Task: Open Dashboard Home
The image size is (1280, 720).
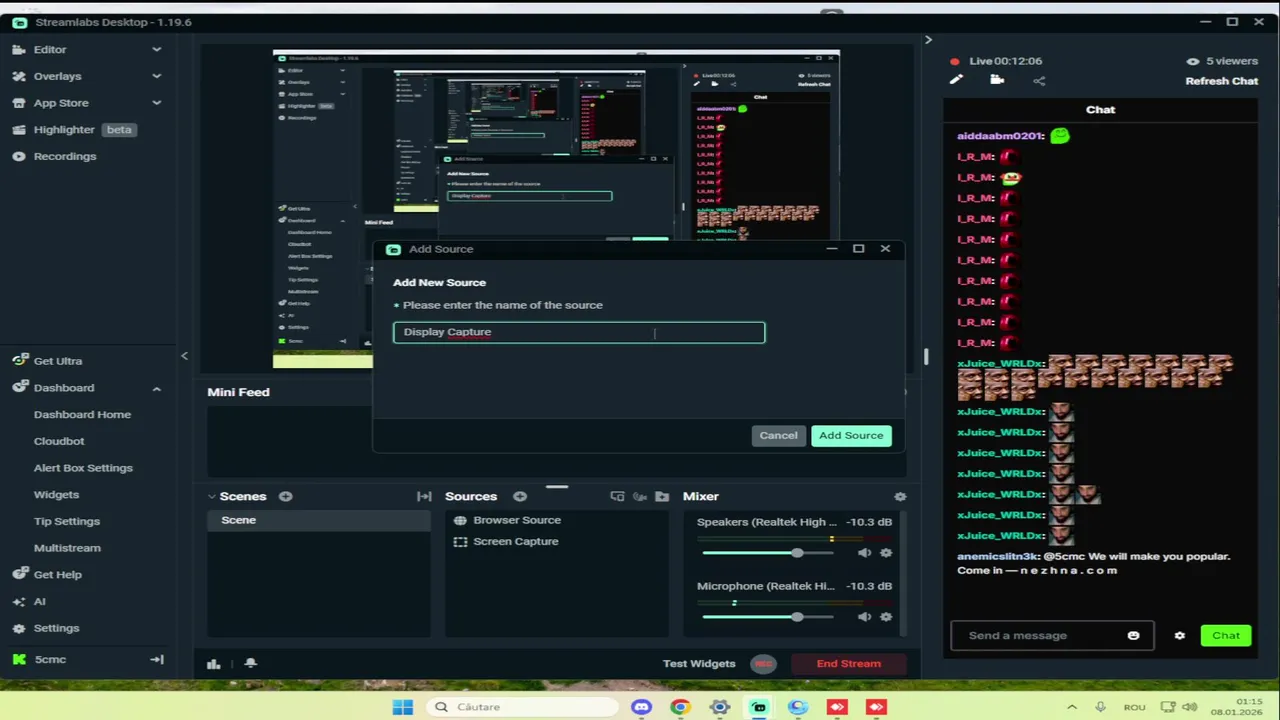Action: tap(82, 414)
